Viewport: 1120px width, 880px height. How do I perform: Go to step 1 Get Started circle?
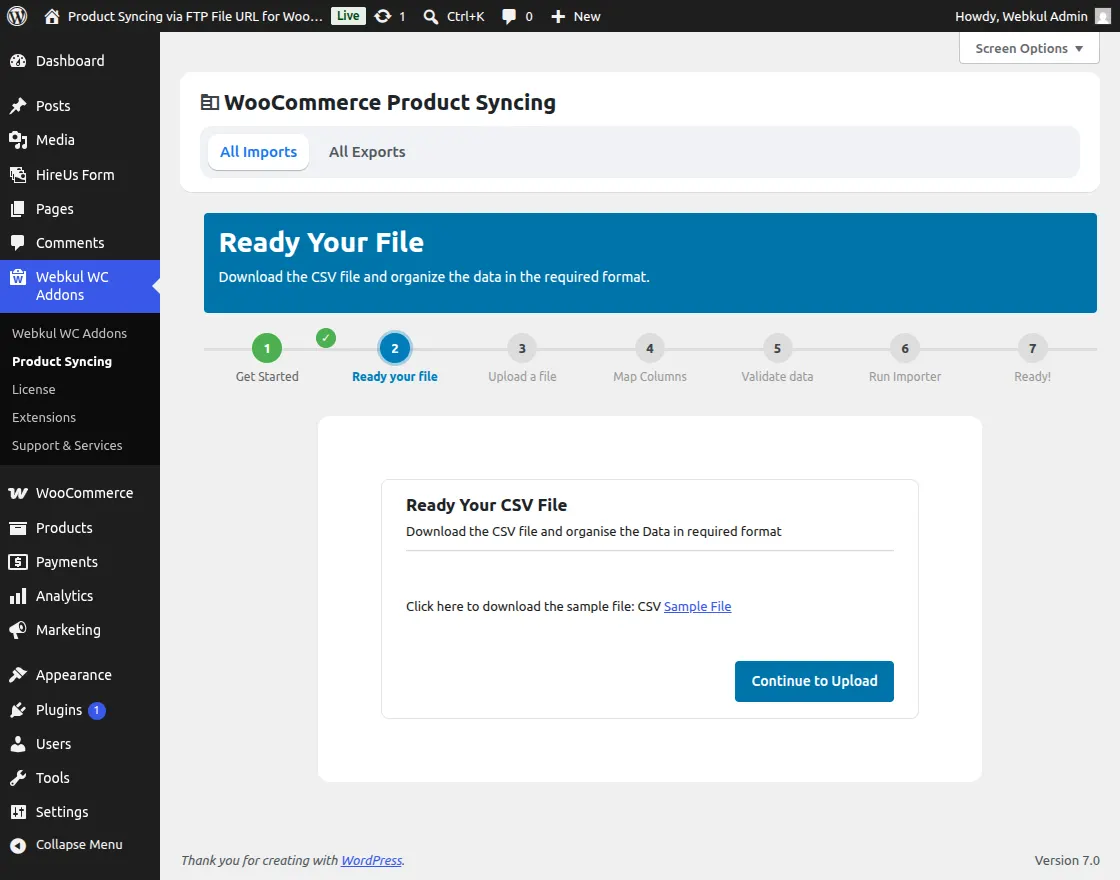click(267, 349)
